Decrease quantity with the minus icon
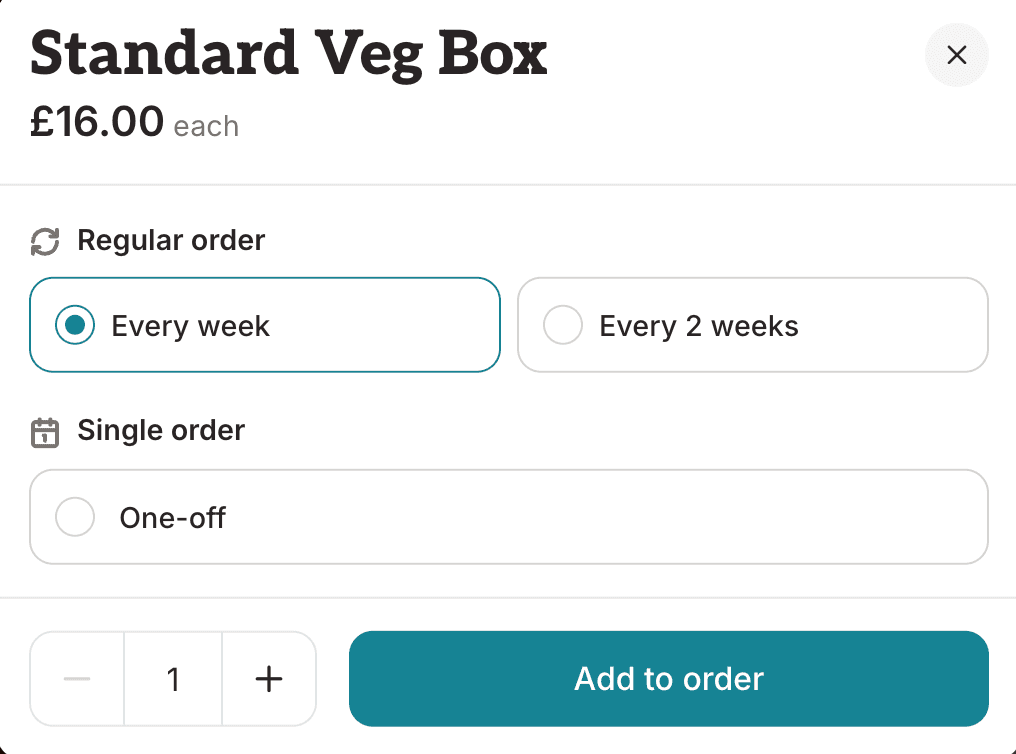The image size is (1016, 754). pos(77,679)
